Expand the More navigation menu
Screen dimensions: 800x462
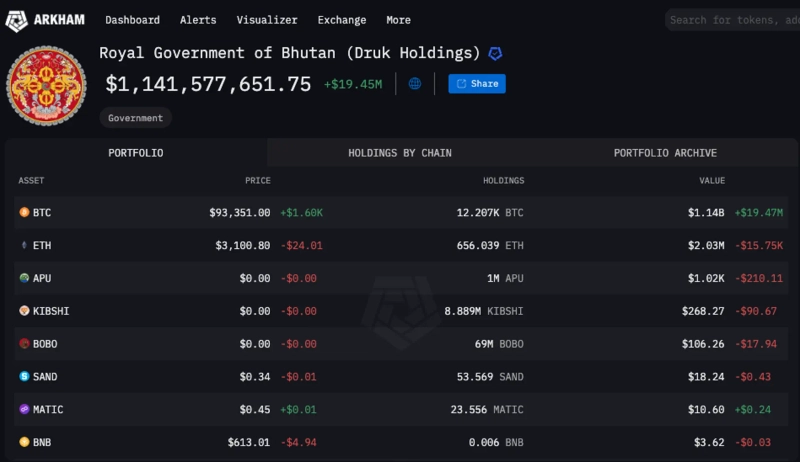point(398,20)
